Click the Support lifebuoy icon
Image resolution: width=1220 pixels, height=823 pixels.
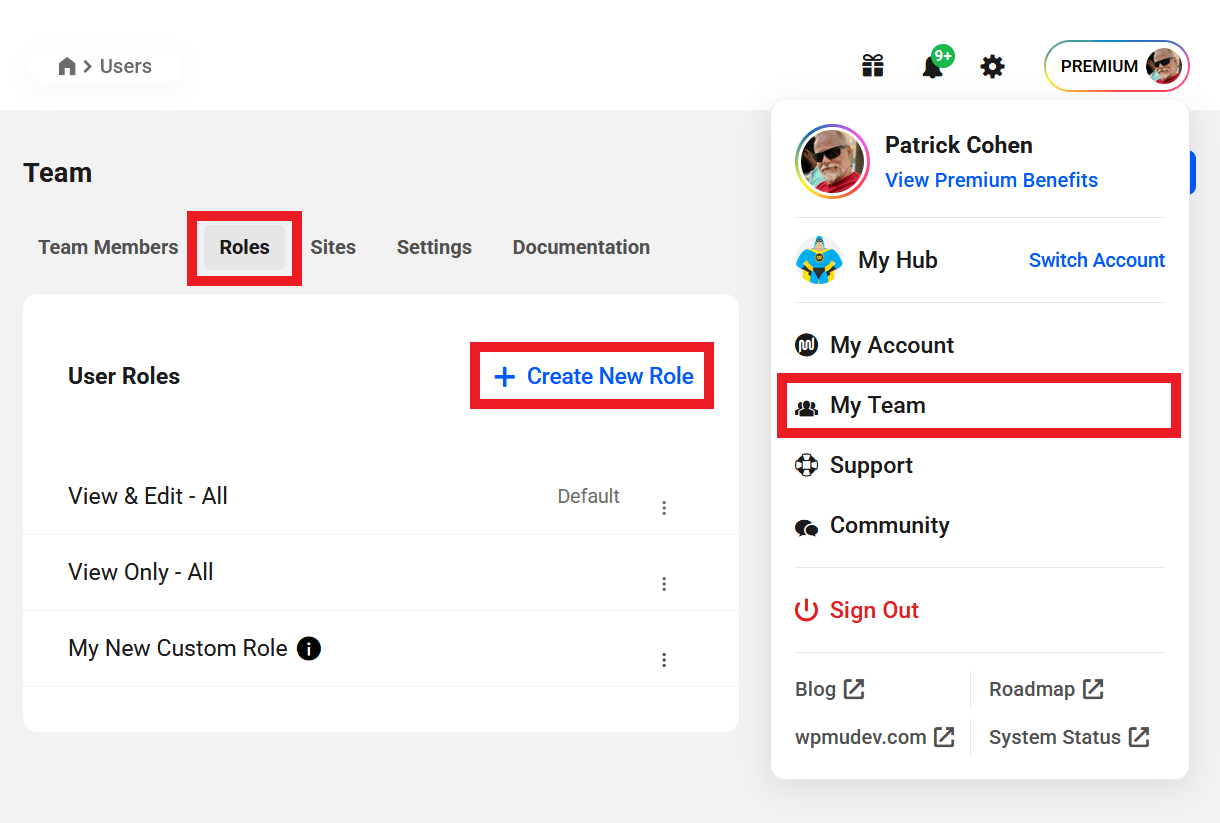[x=806, y=465]
